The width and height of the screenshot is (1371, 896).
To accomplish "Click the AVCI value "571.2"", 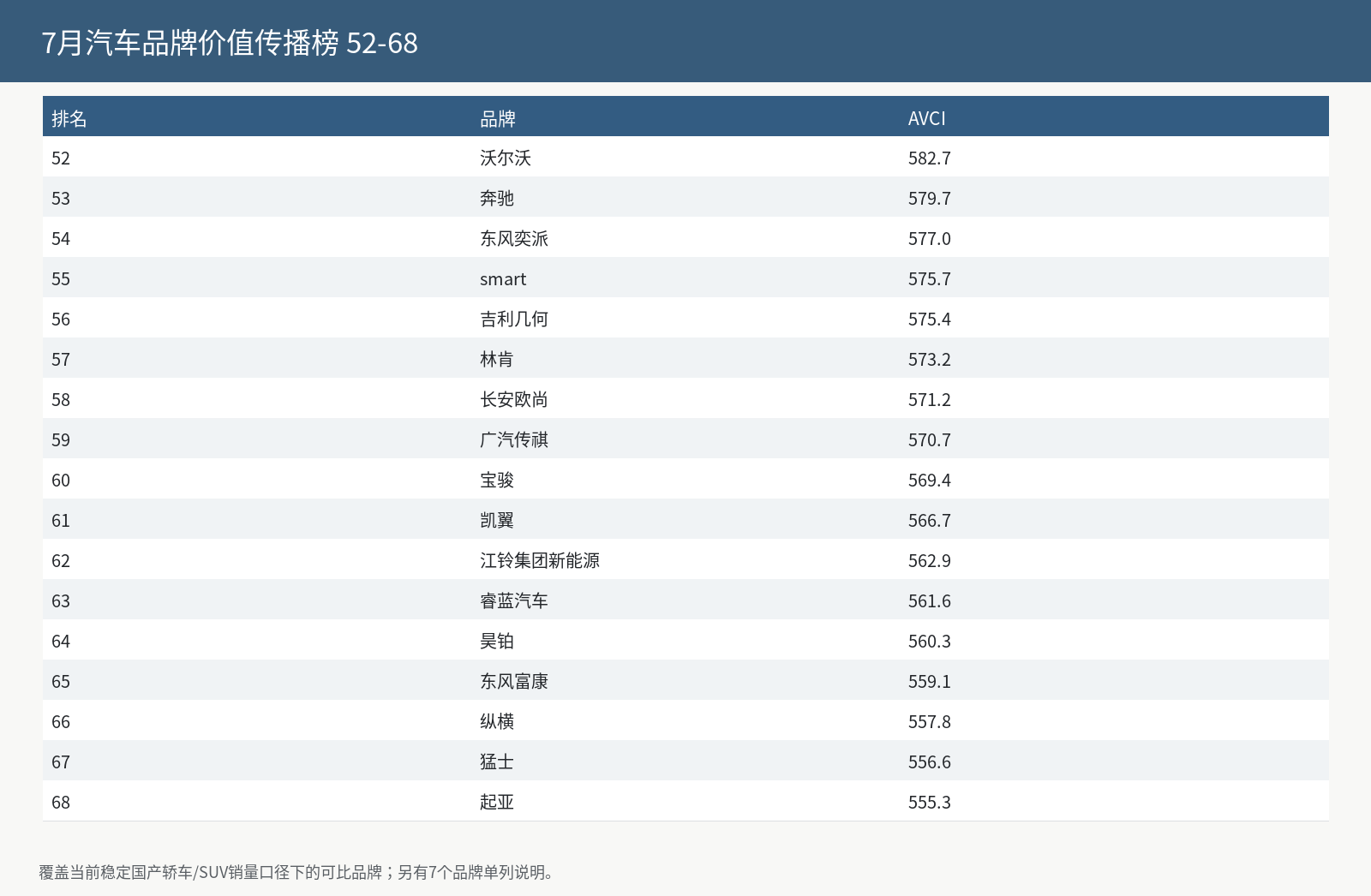I will click(x=930, y=399).
